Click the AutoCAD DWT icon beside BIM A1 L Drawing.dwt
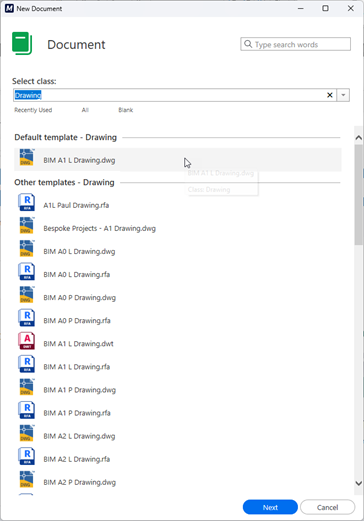 point(27,341)
